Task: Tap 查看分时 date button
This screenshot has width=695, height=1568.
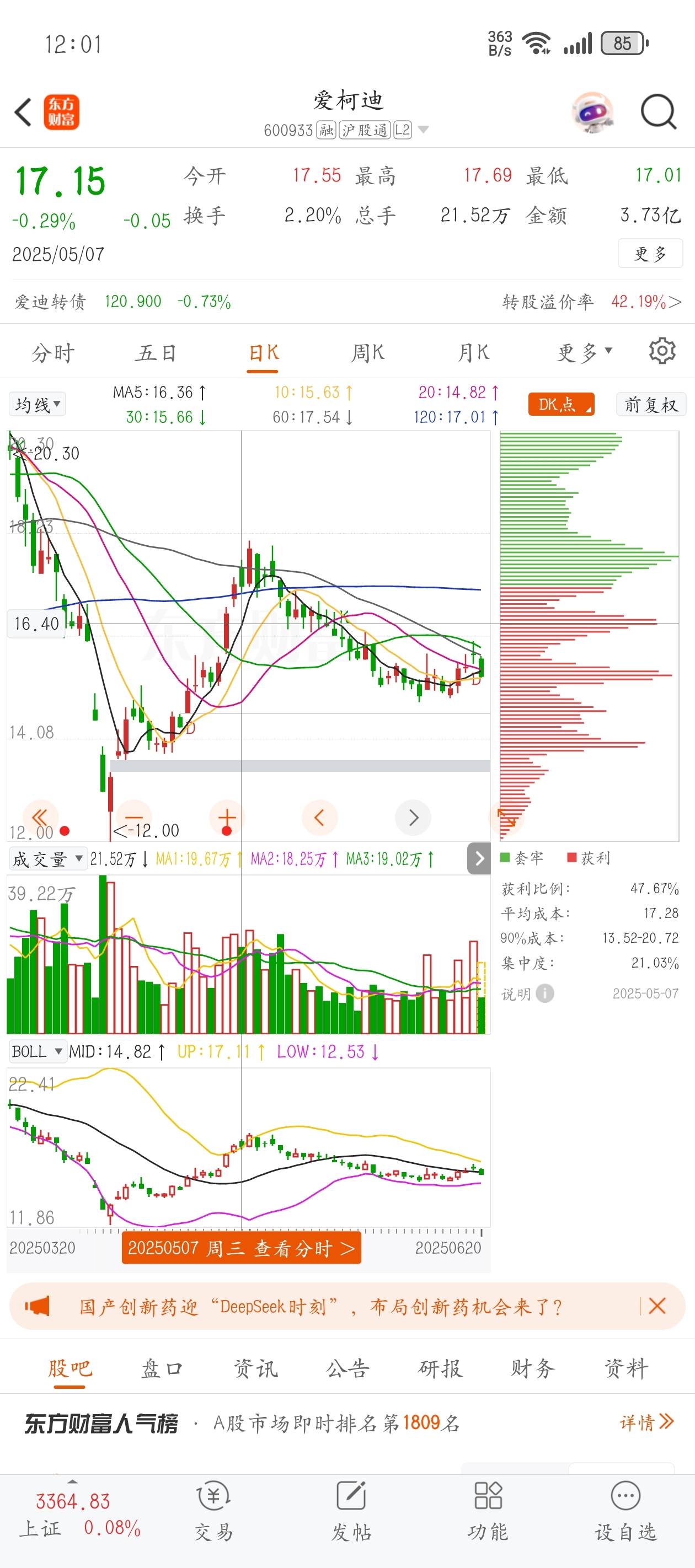Action: coord(241,1248)
